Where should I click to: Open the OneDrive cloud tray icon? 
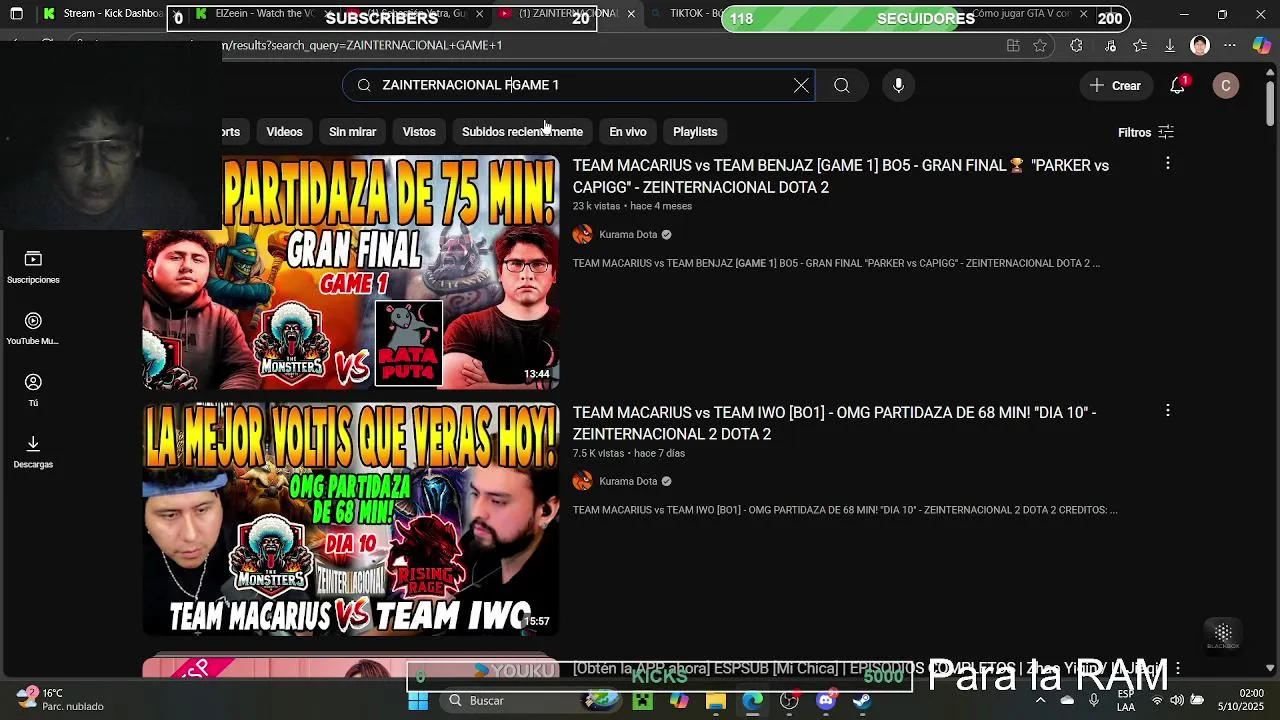click(x=1067, y=701)
